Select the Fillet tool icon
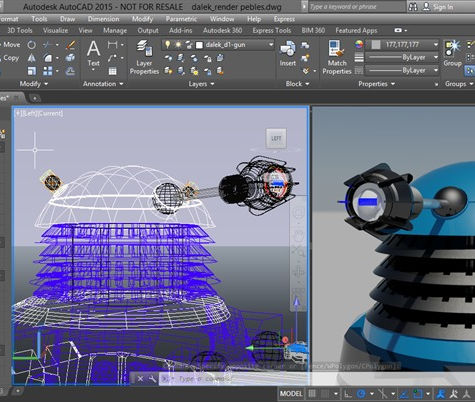475x402 pixels. click(x=48, y=58)
